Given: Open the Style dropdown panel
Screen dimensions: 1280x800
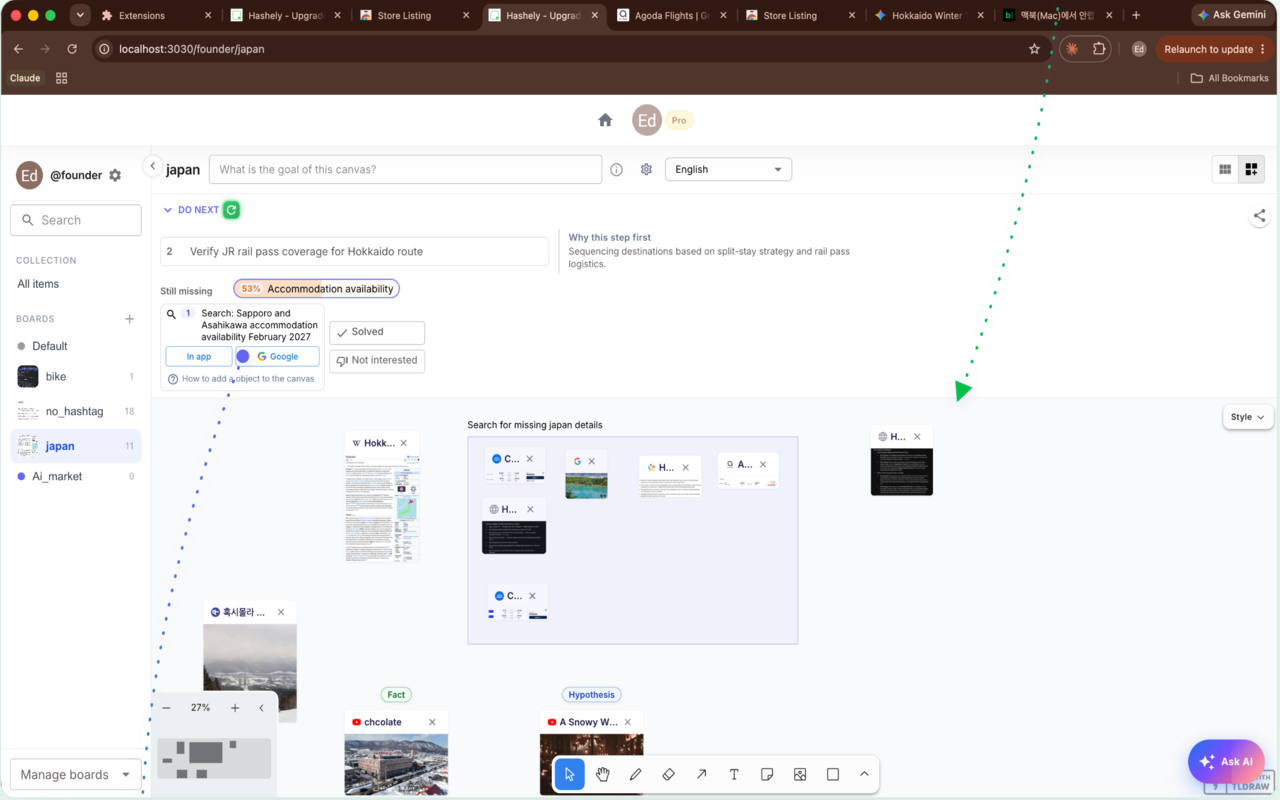Looking at the screenshot, I should point(1247,417).
